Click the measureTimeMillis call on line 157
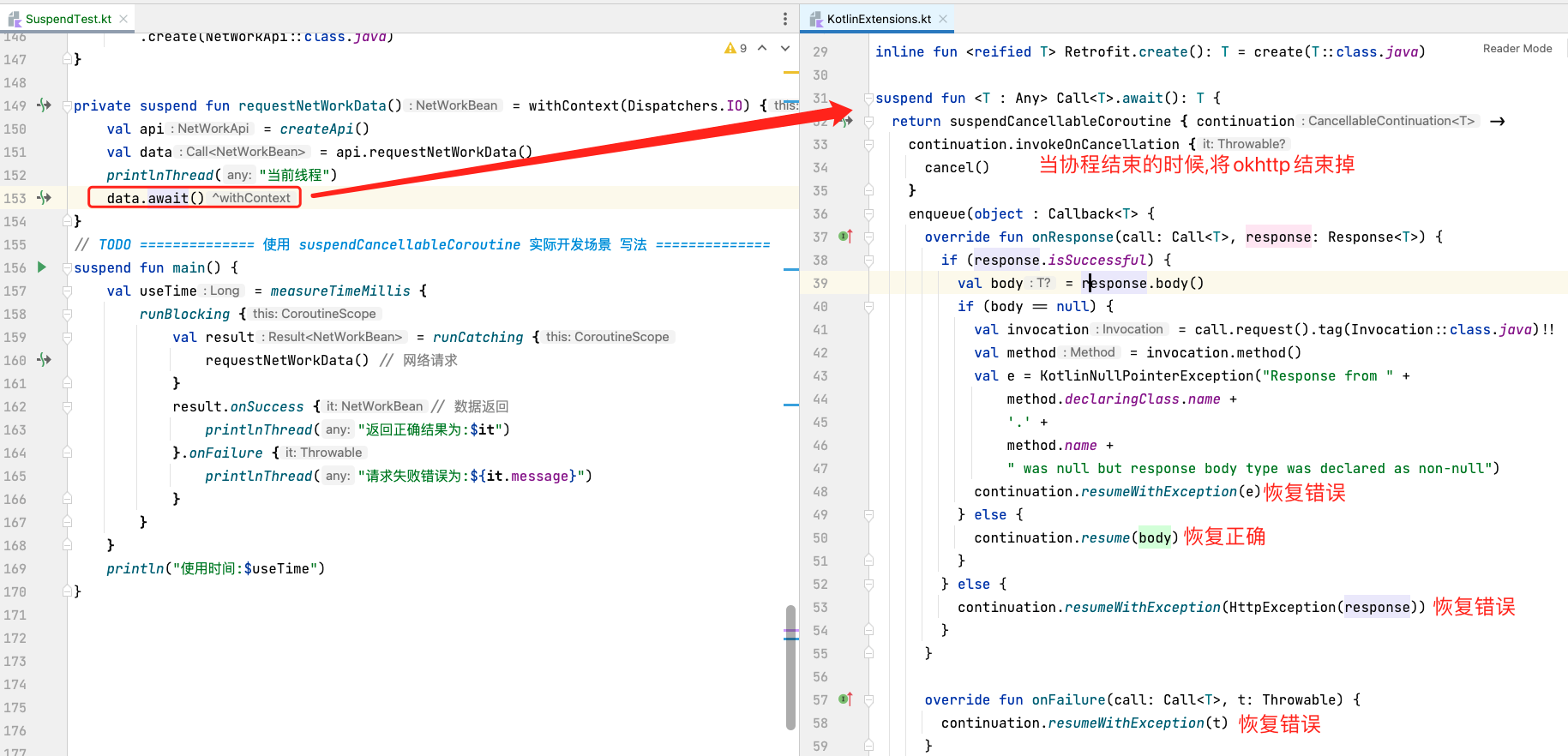1568x756 pixels. pos(340,291)
